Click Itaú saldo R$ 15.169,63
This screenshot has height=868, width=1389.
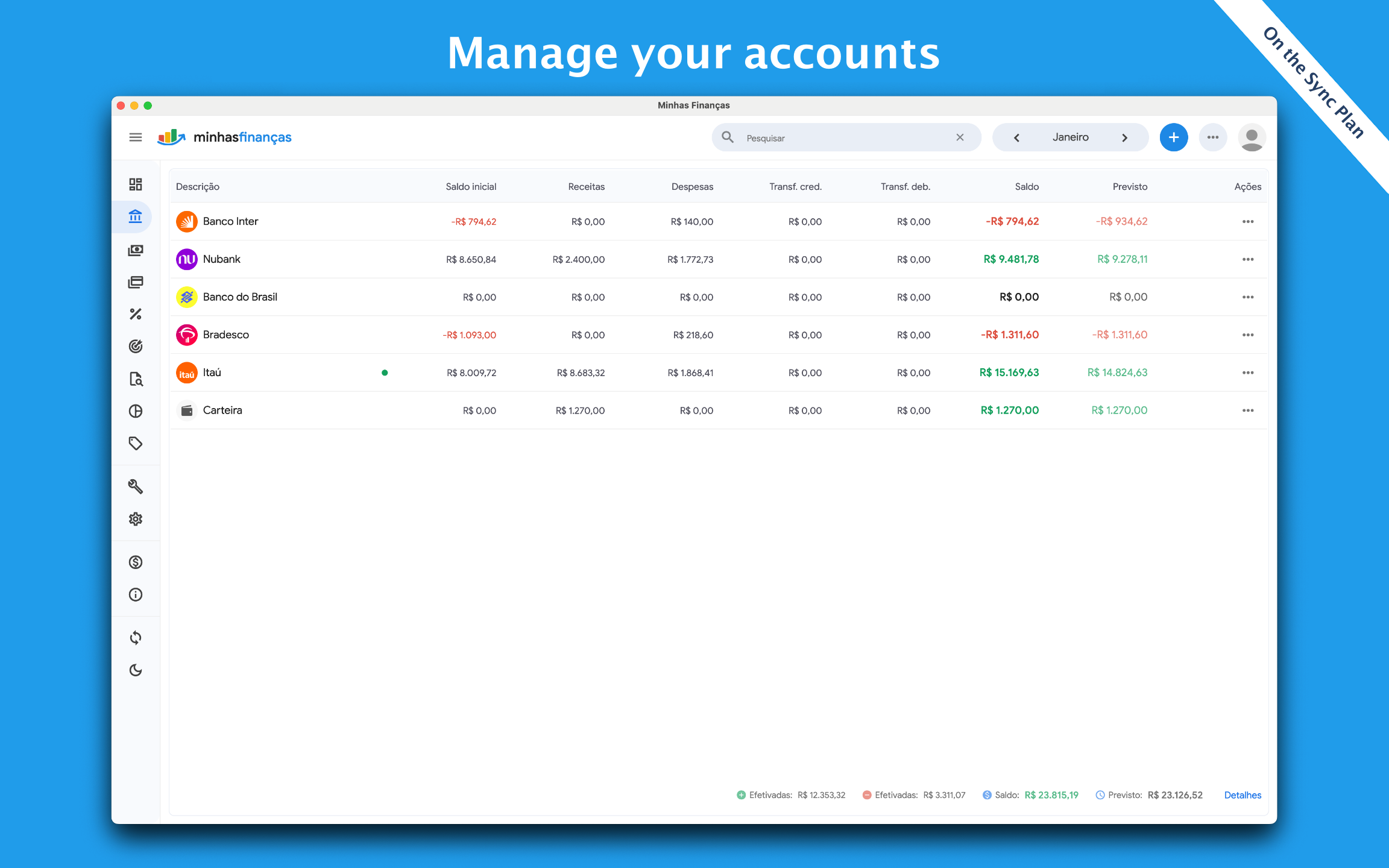click(1009, 373)
